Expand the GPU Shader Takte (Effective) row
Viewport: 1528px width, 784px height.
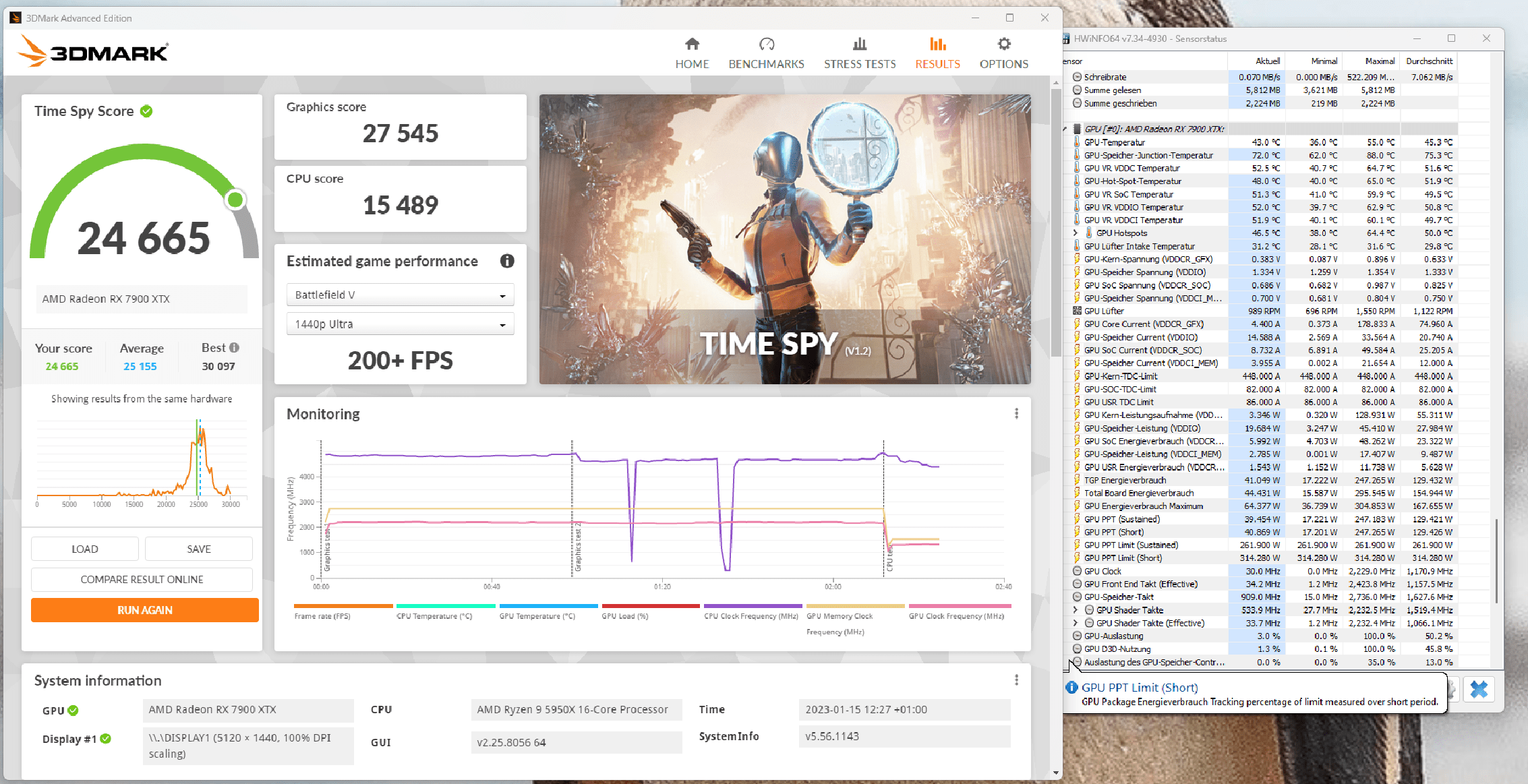point(1076,623)
